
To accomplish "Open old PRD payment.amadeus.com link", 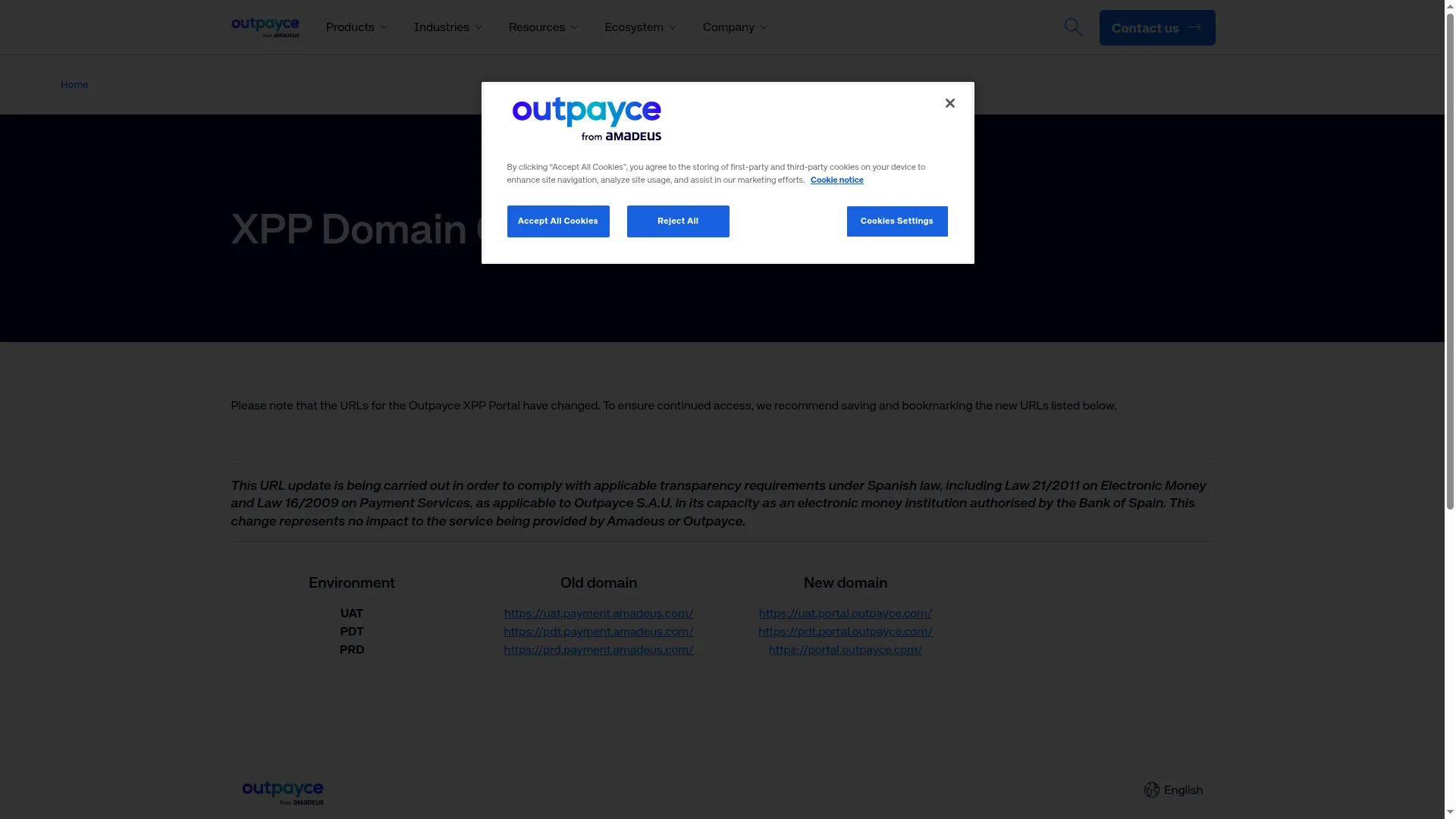I will [x=598, y=650].
